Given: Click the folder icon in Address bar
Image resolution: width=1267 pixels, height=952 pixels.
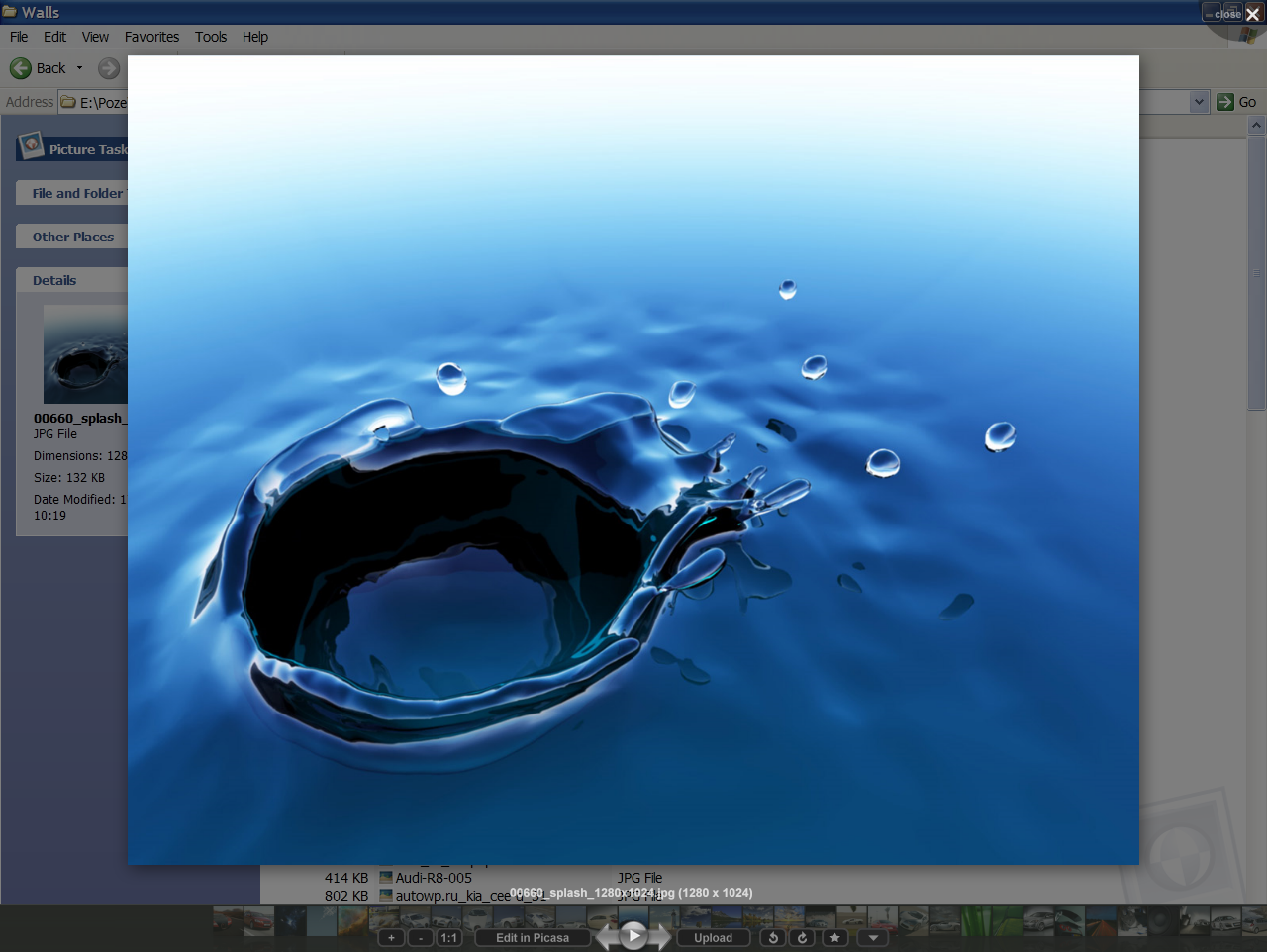Looking at the screenshot, I should [x=68, y=102].
